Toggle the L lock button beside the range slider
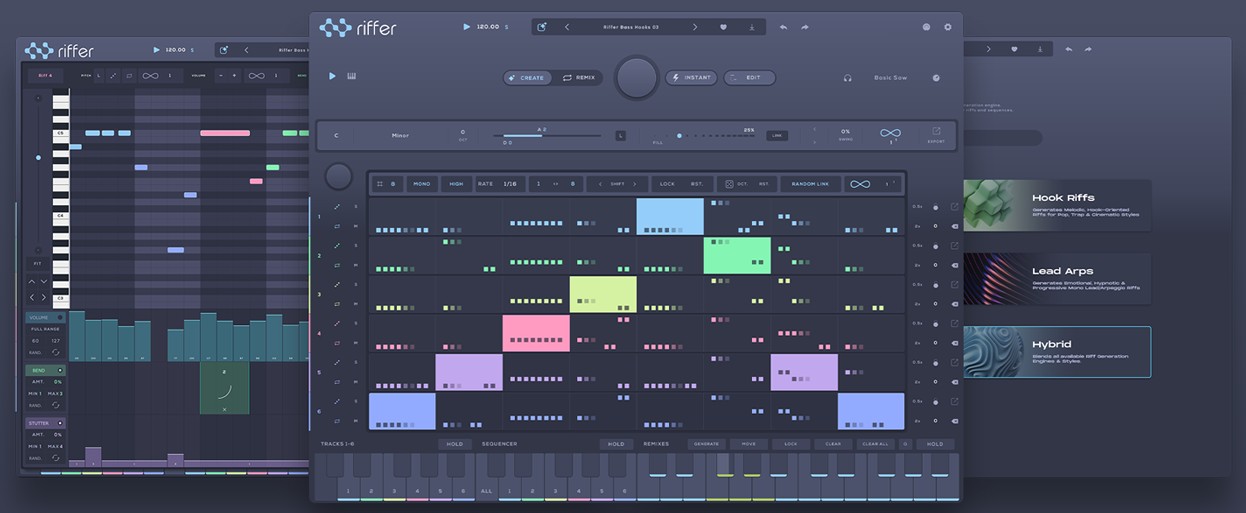Image resolution: width=1246 pixels, height=513 pixels. tap(620, 135)
